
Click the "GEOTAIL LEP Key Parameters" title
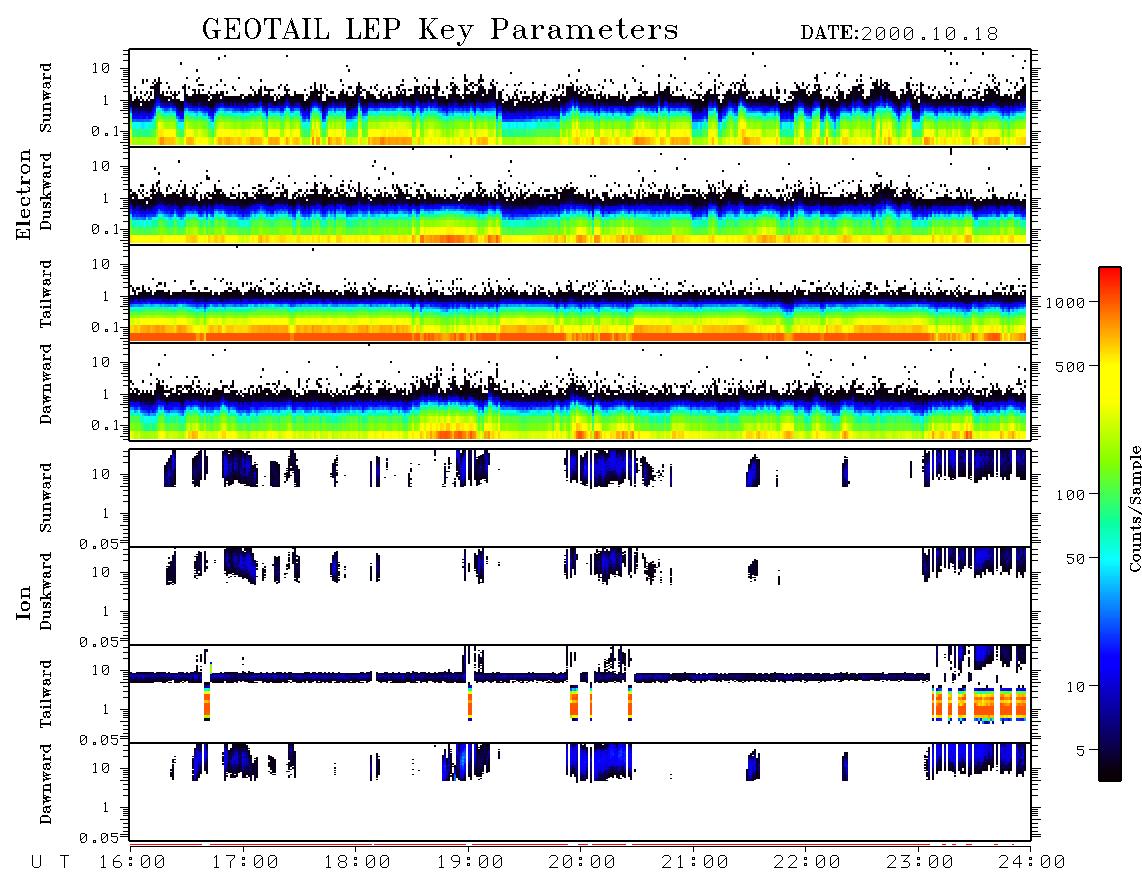coord(440,30)
